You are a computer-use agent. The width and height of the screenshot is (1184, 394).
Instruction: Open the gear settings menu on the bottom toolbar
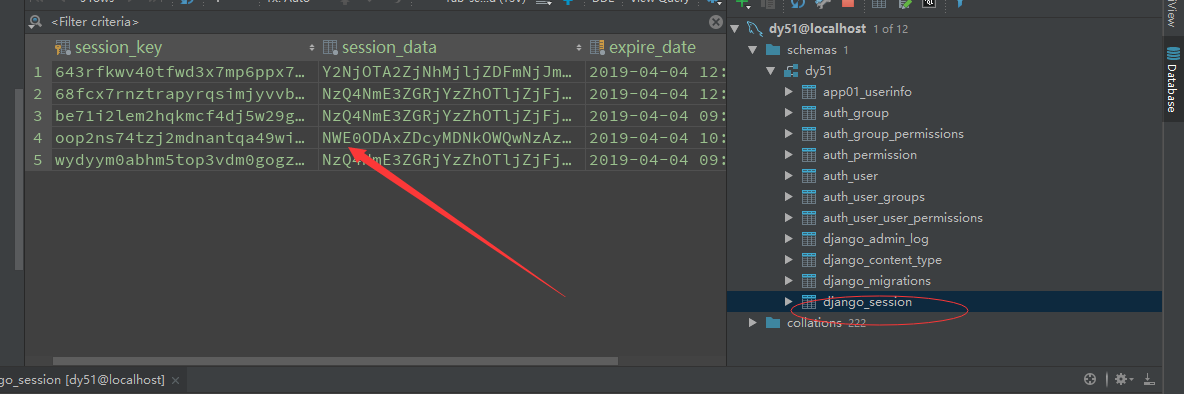[1124, 379]
